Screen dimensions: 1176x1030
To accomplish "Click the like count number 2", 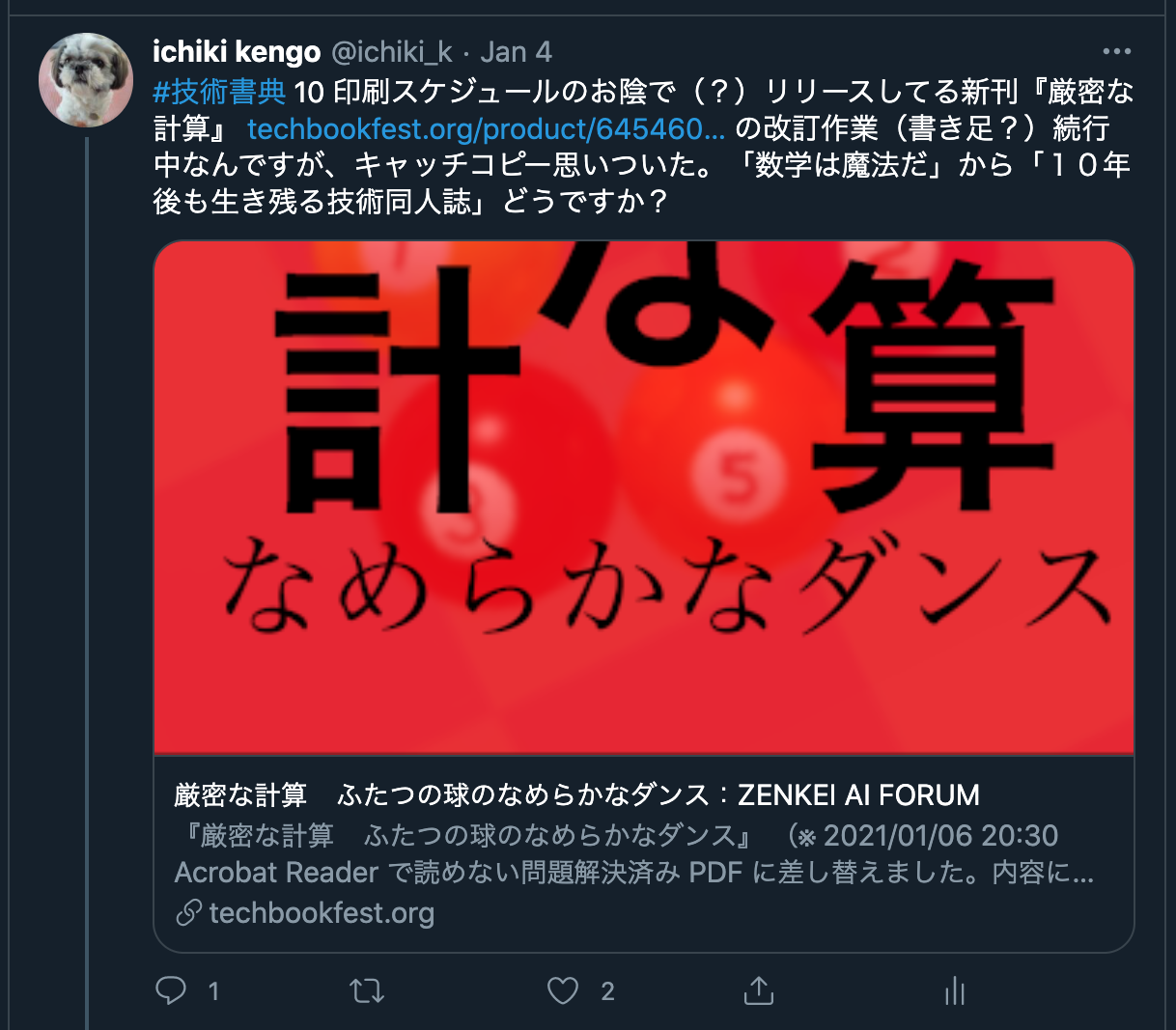I will (x=607, y=991).
